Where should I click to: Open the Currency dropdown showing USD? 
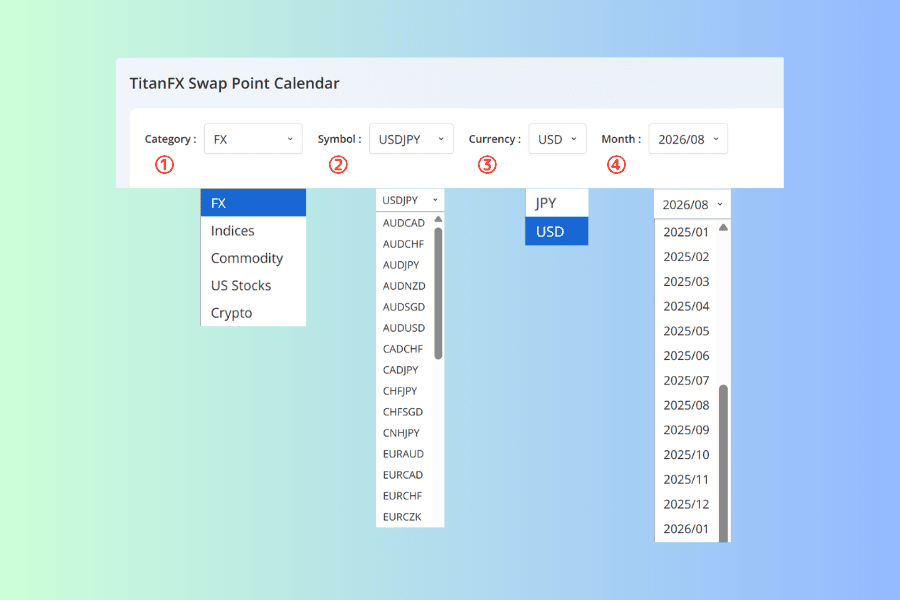(x=557, y=139)
